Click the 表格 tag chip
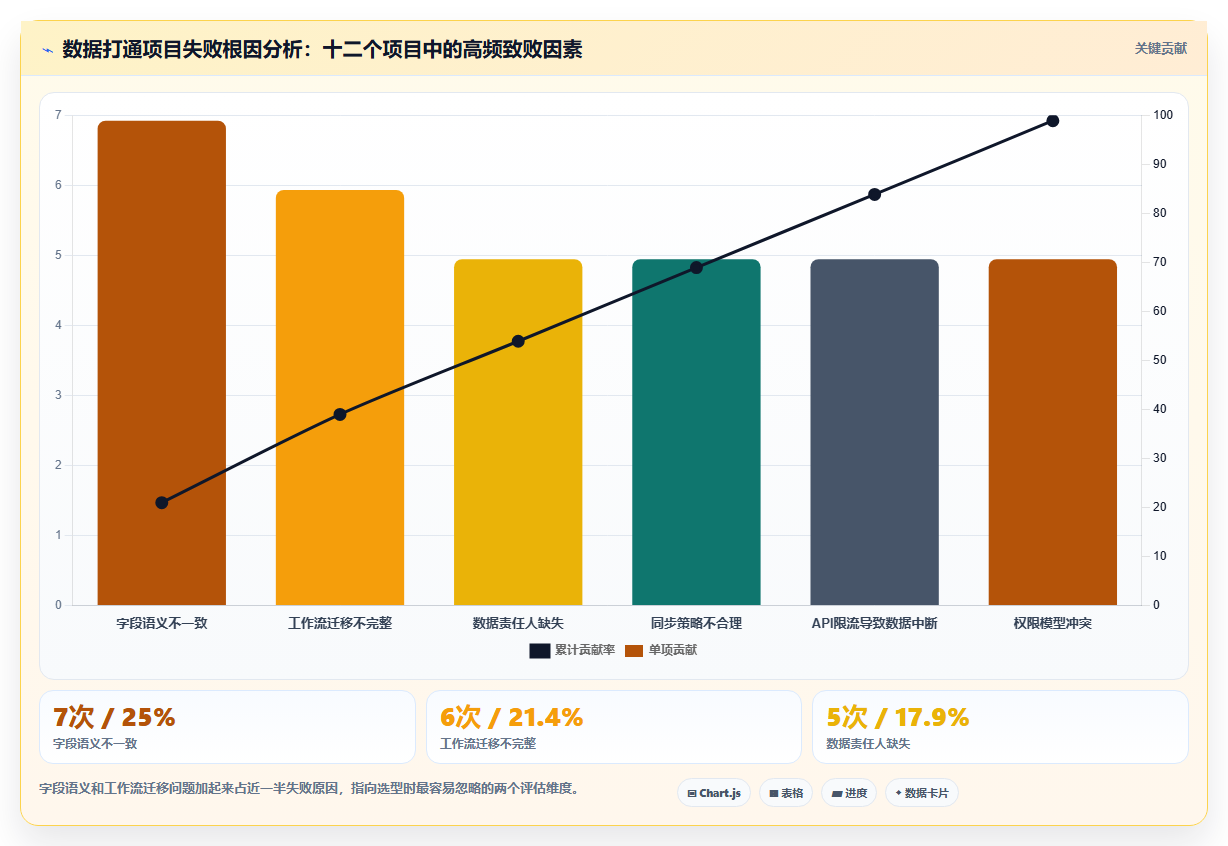Screen dimensions: 1228x846 [786, 793]
